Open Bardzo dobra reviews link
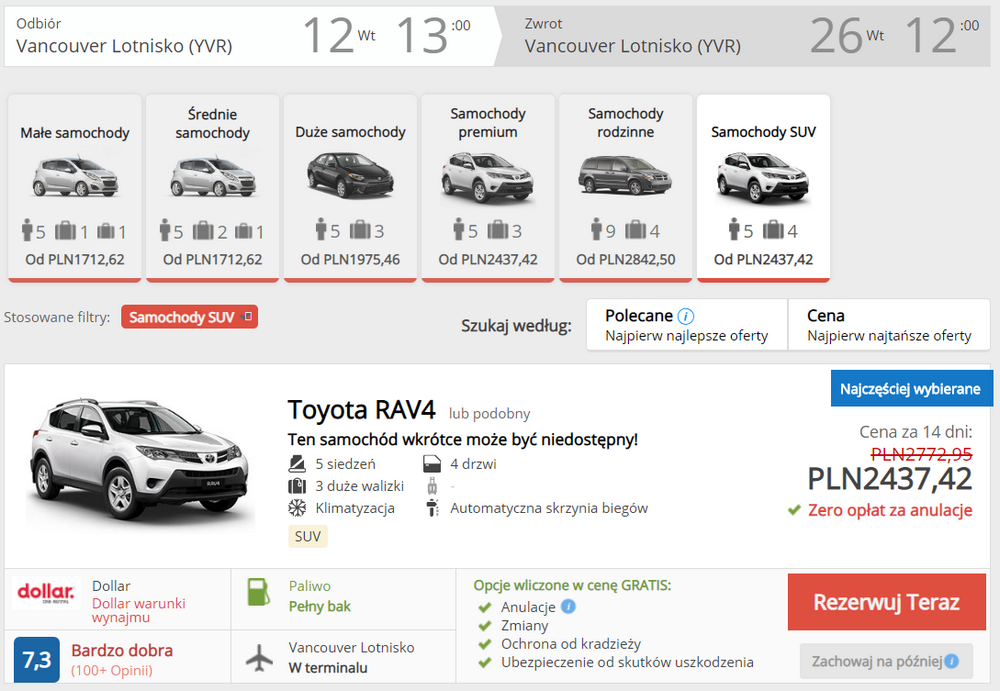1000x691 pixels. tap(122, 650)
